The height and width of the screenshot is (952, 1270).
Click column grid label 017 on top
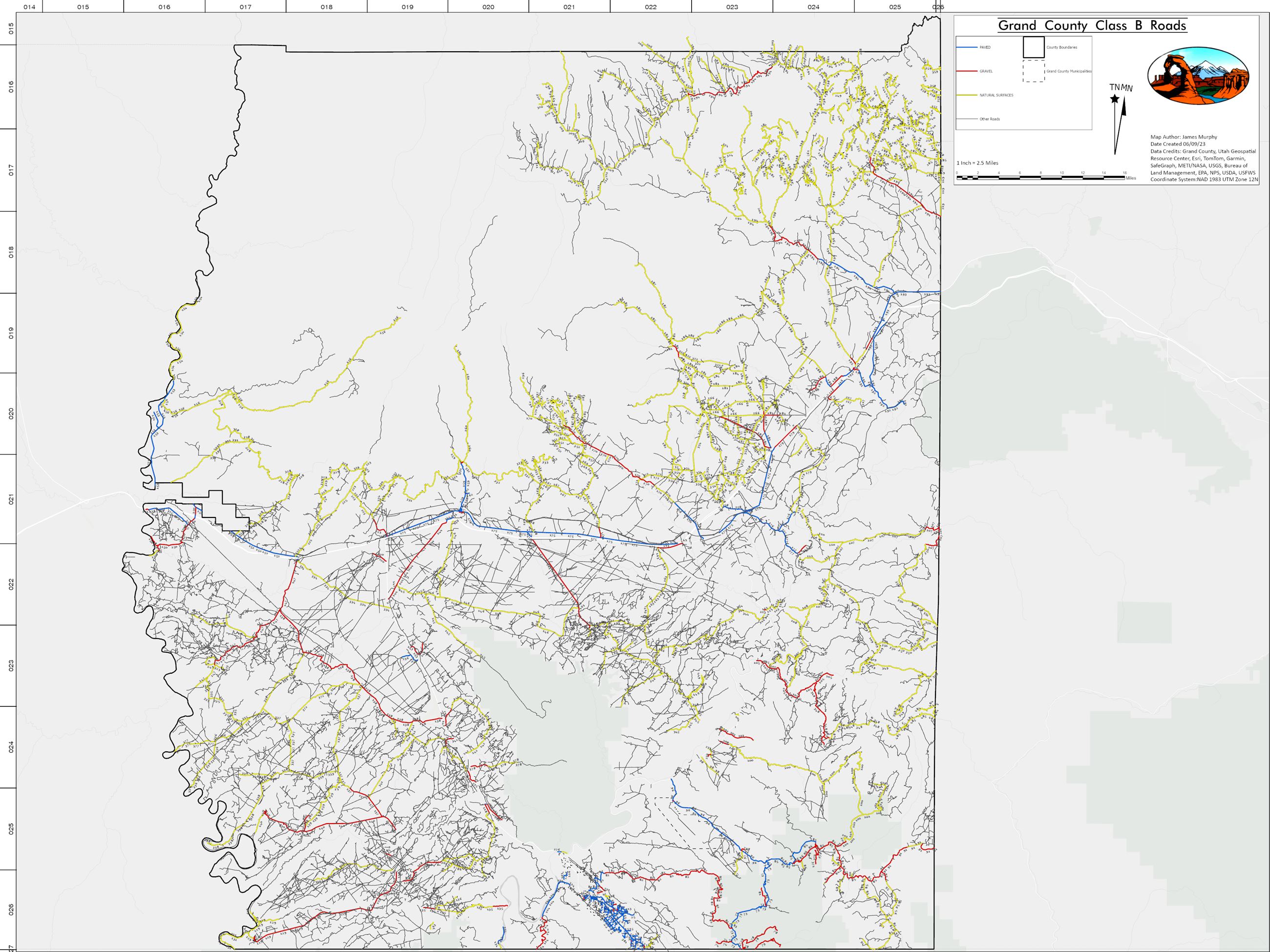pos(245,7)
